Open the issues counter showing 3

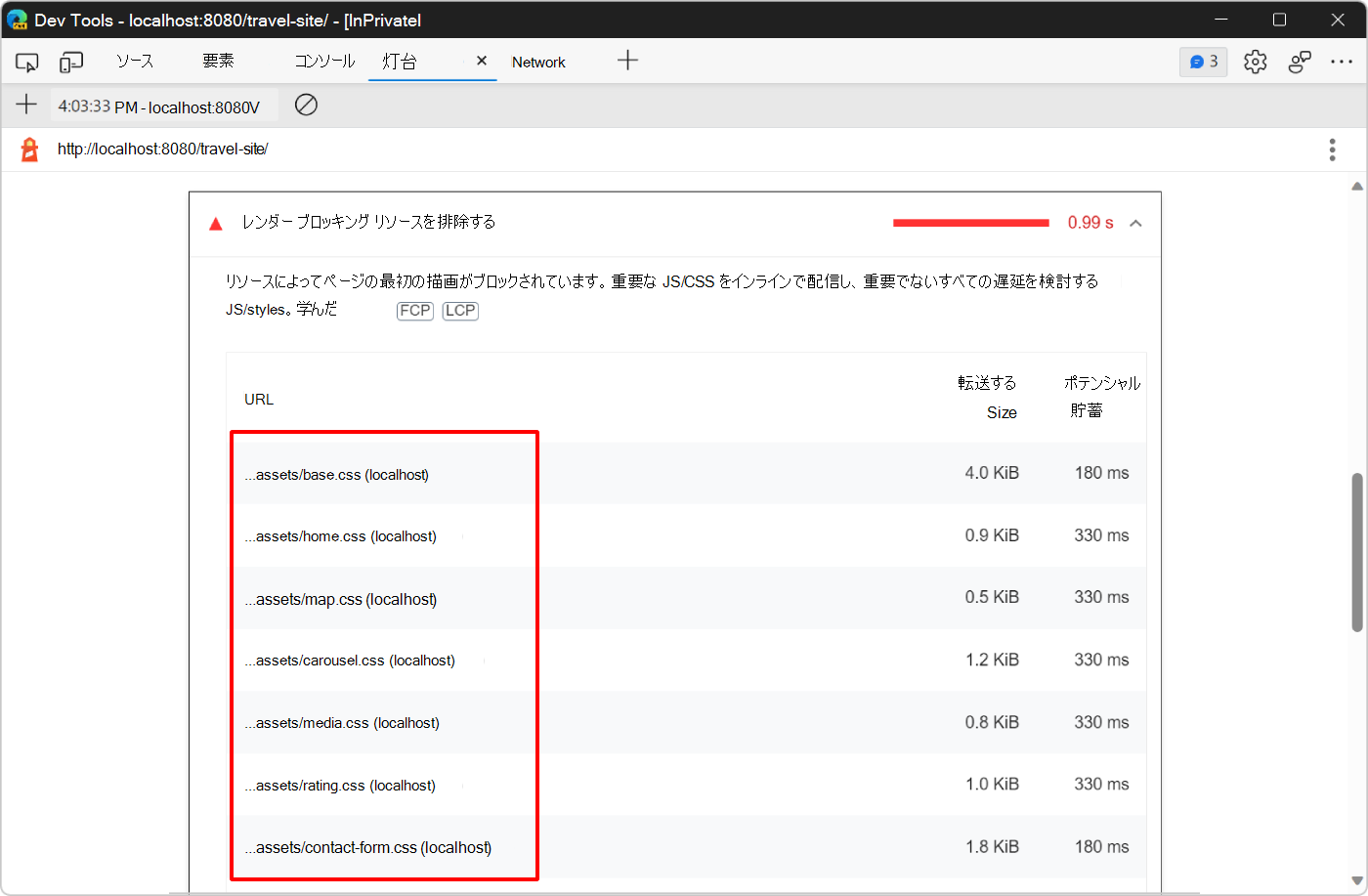[x=1203, y=61]
